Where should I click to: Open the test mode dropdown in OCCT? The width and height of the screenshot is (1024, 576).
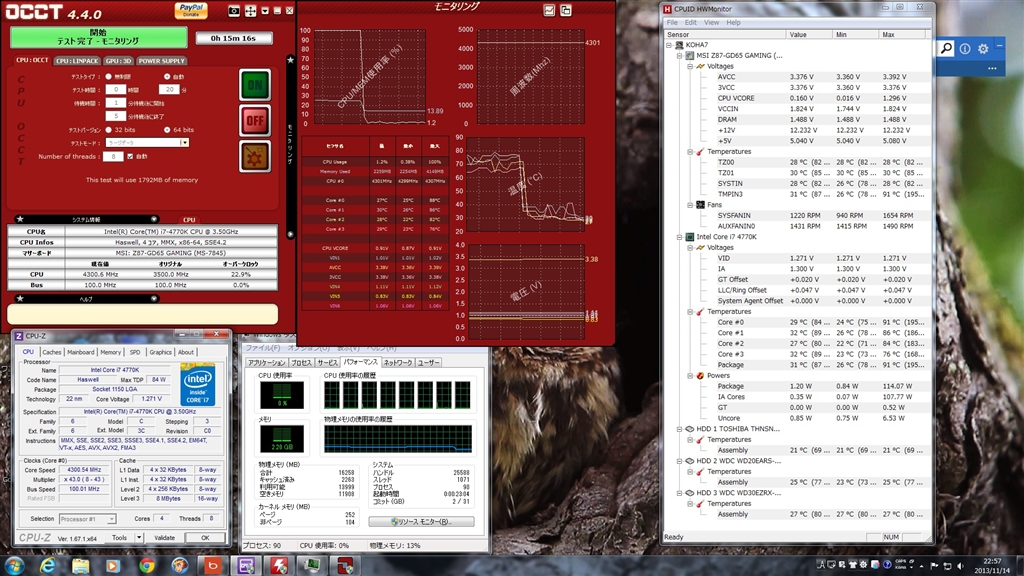click(x=184, y=143)
